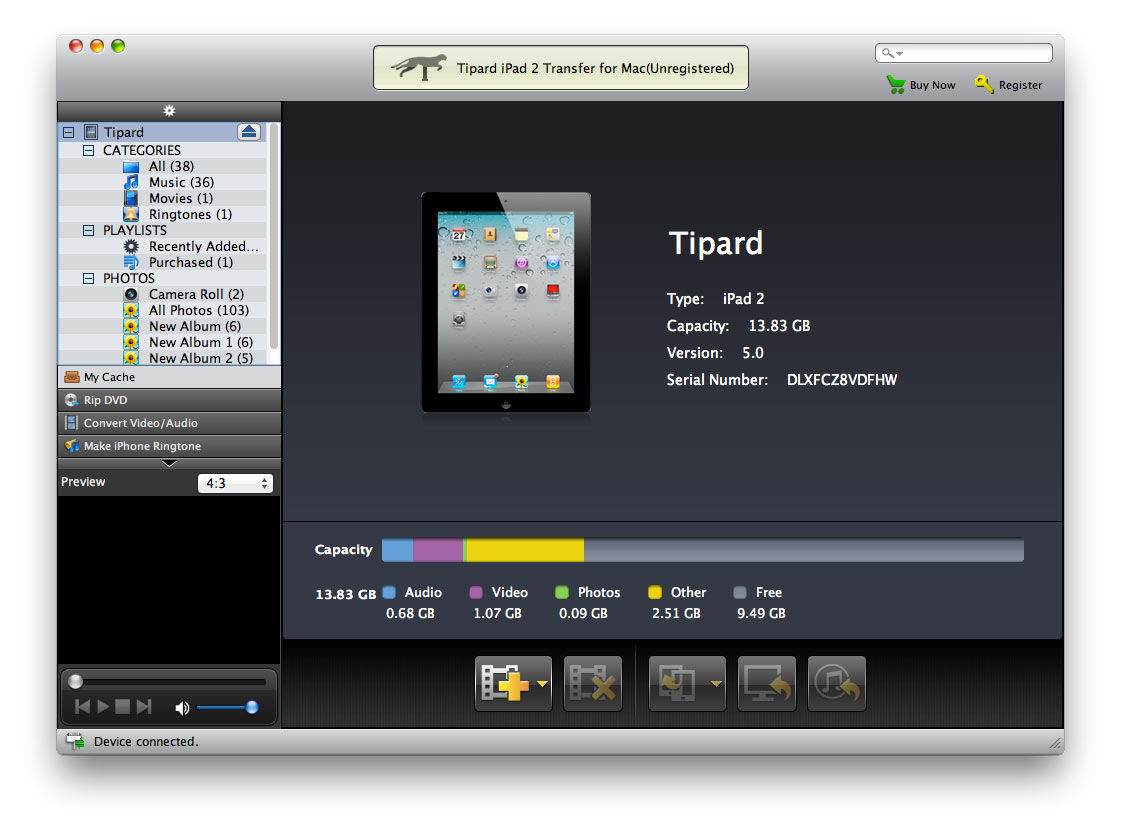Collapse the PHOTOS section
This screenshot has height=834, width=1121.
tap(89, 278)
